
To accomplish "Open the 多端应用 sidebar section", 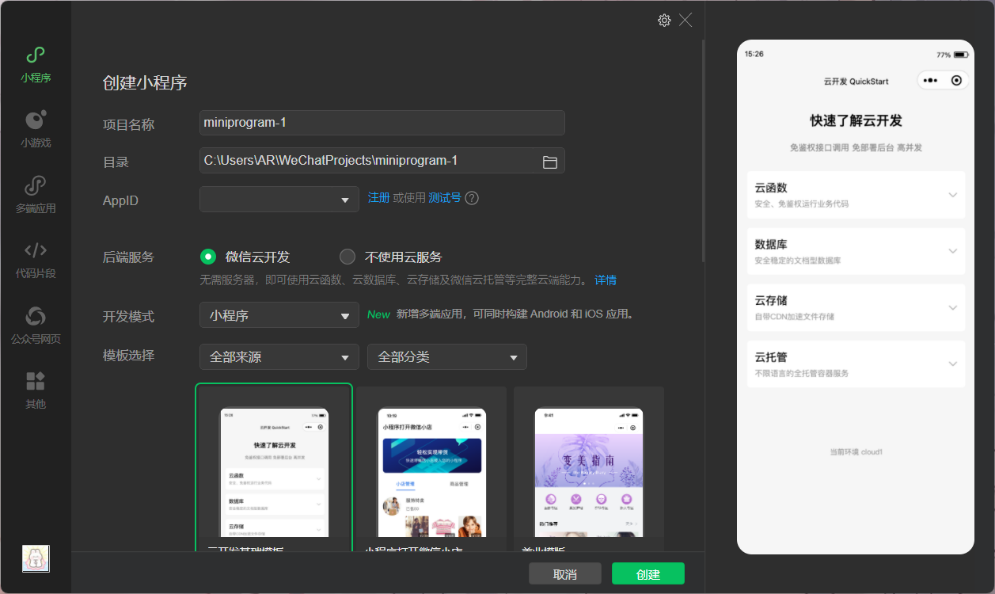I will click(x=36, y=194).
